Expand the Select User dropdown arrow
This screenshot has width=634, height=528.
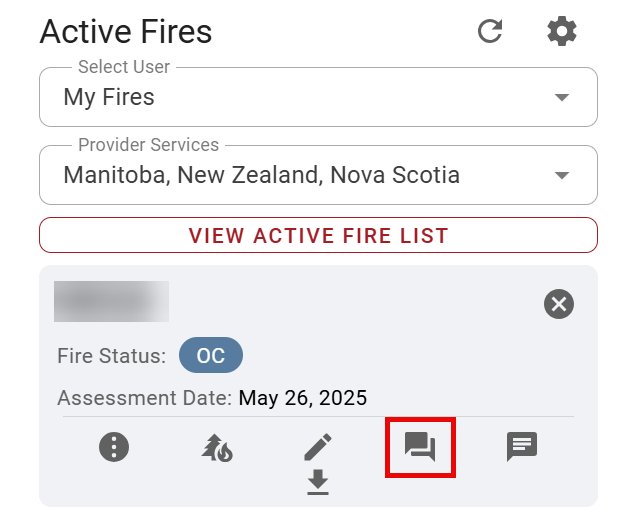coord(562,97)
